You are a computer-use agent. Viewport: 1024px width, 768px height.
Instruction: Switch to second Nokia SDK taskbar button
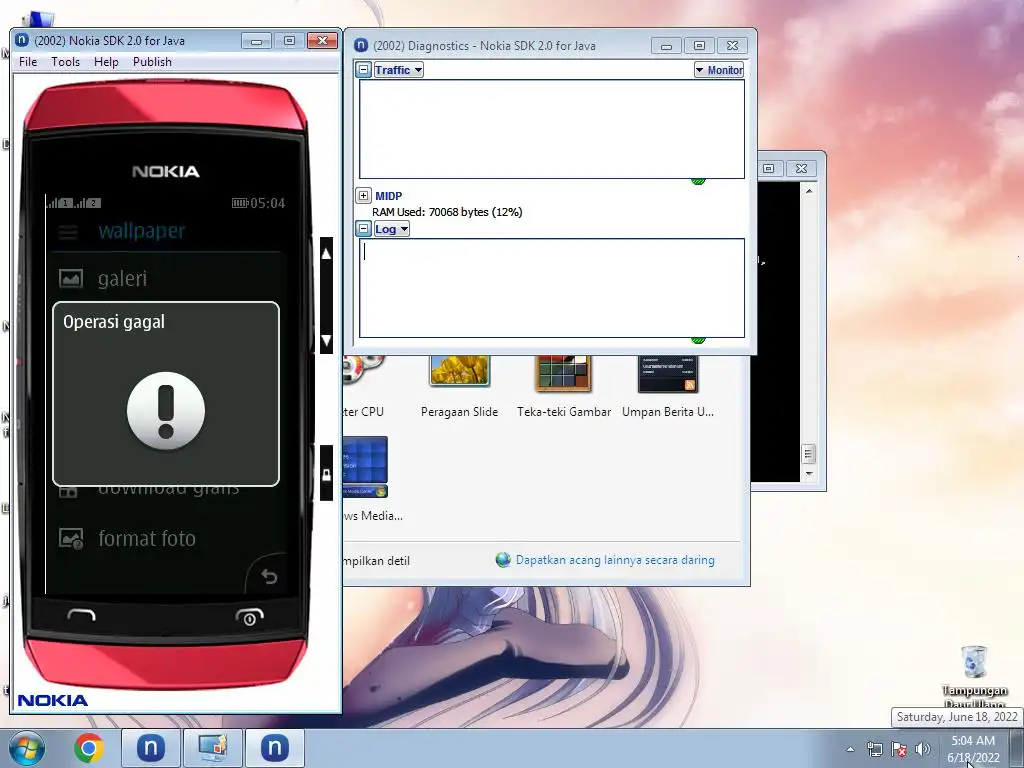275,748
